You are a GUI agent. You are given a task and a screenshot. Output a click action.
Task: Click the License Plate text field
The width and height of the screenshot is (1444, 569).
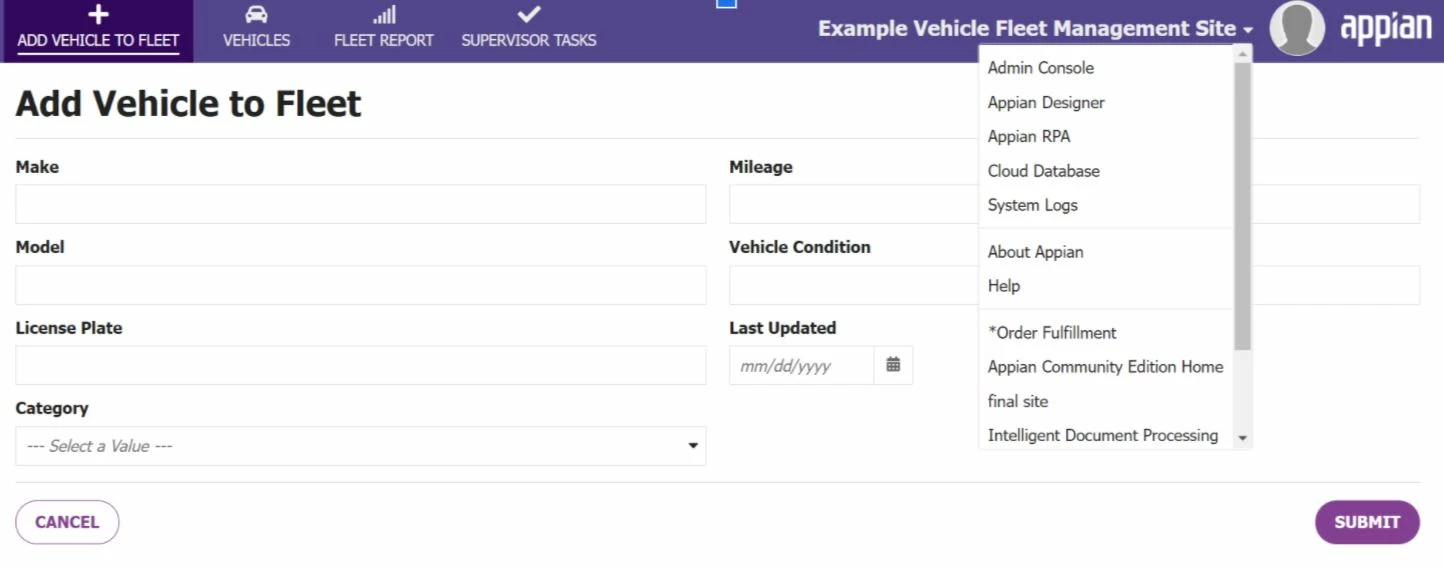(360, 365)
